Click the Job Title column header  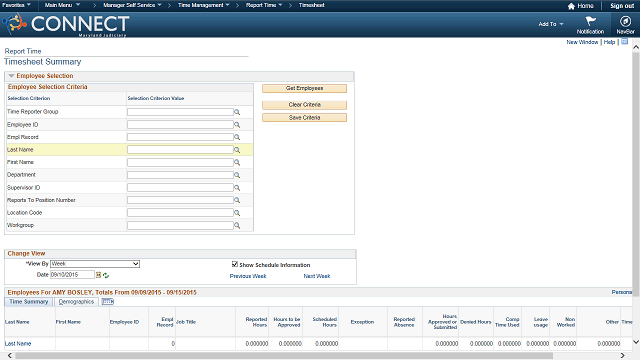186,322
